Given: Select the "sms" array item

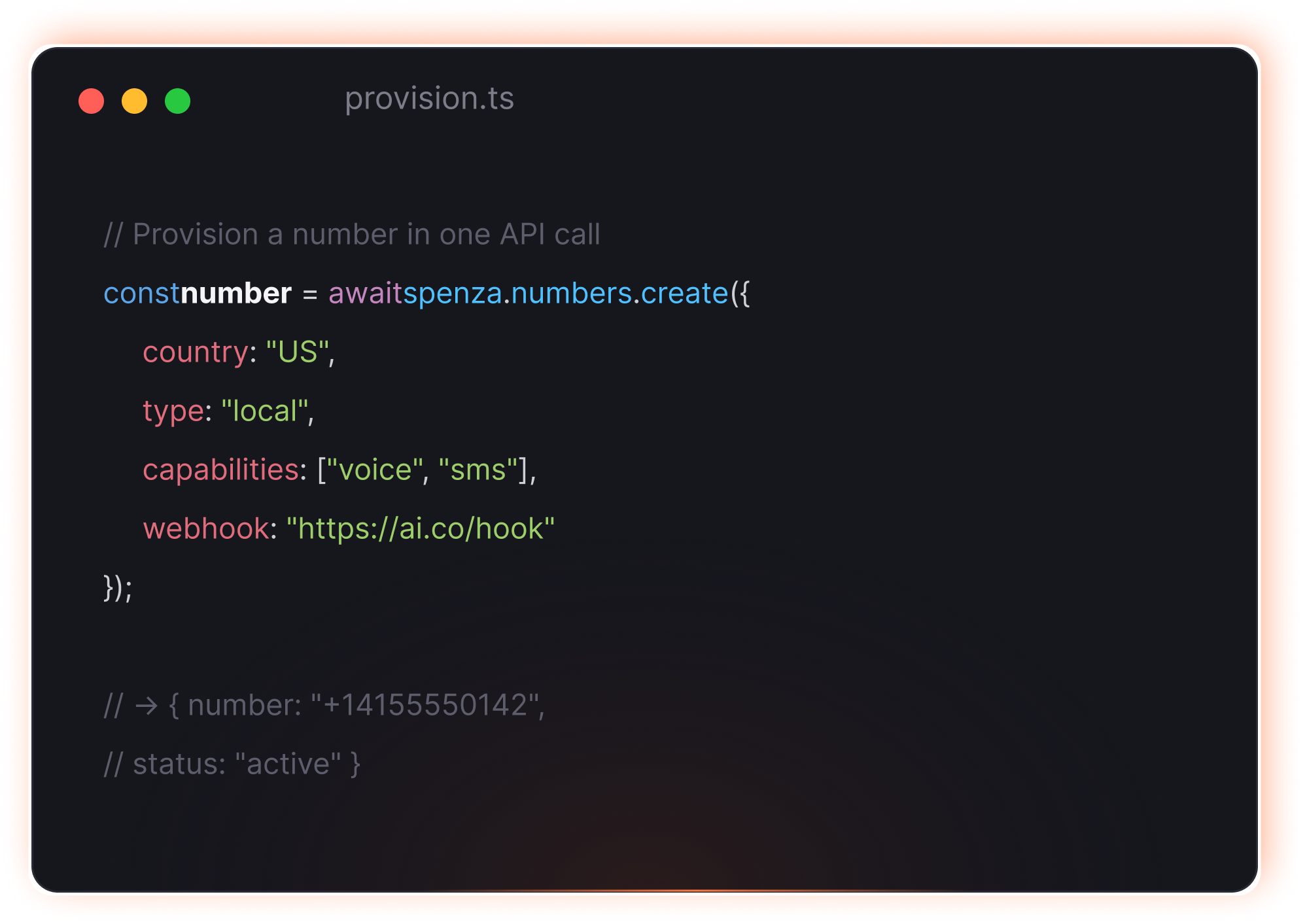Looking at the screenshot, I should click(x=478, y=470).
